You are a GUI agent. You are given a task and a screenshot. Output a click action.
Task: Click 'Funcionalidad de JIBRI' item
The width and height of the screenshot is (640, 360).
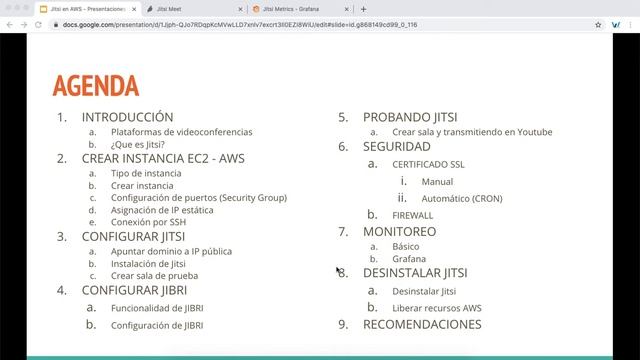point(157,308)
